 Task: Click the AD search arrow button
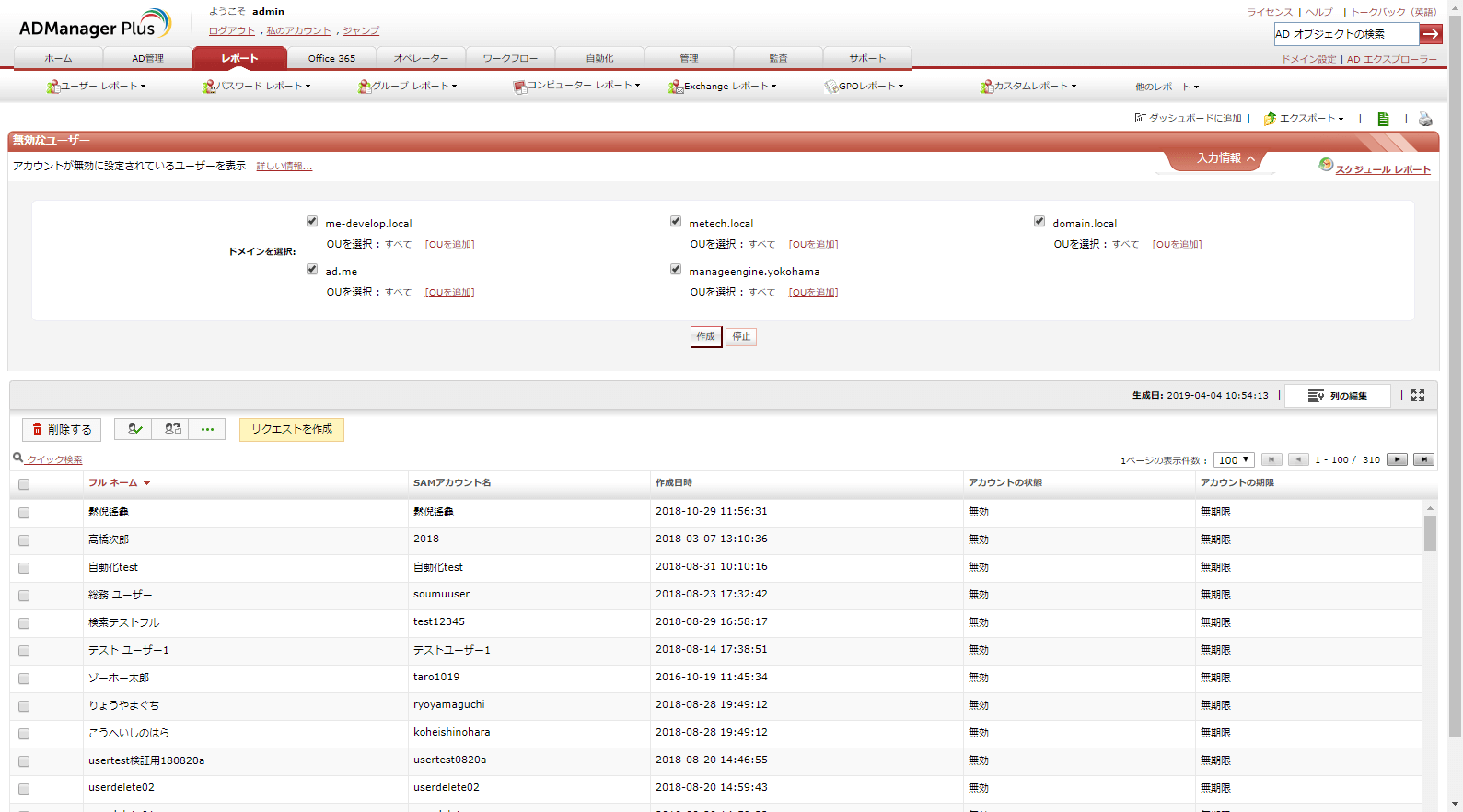tap(1431, 34)
